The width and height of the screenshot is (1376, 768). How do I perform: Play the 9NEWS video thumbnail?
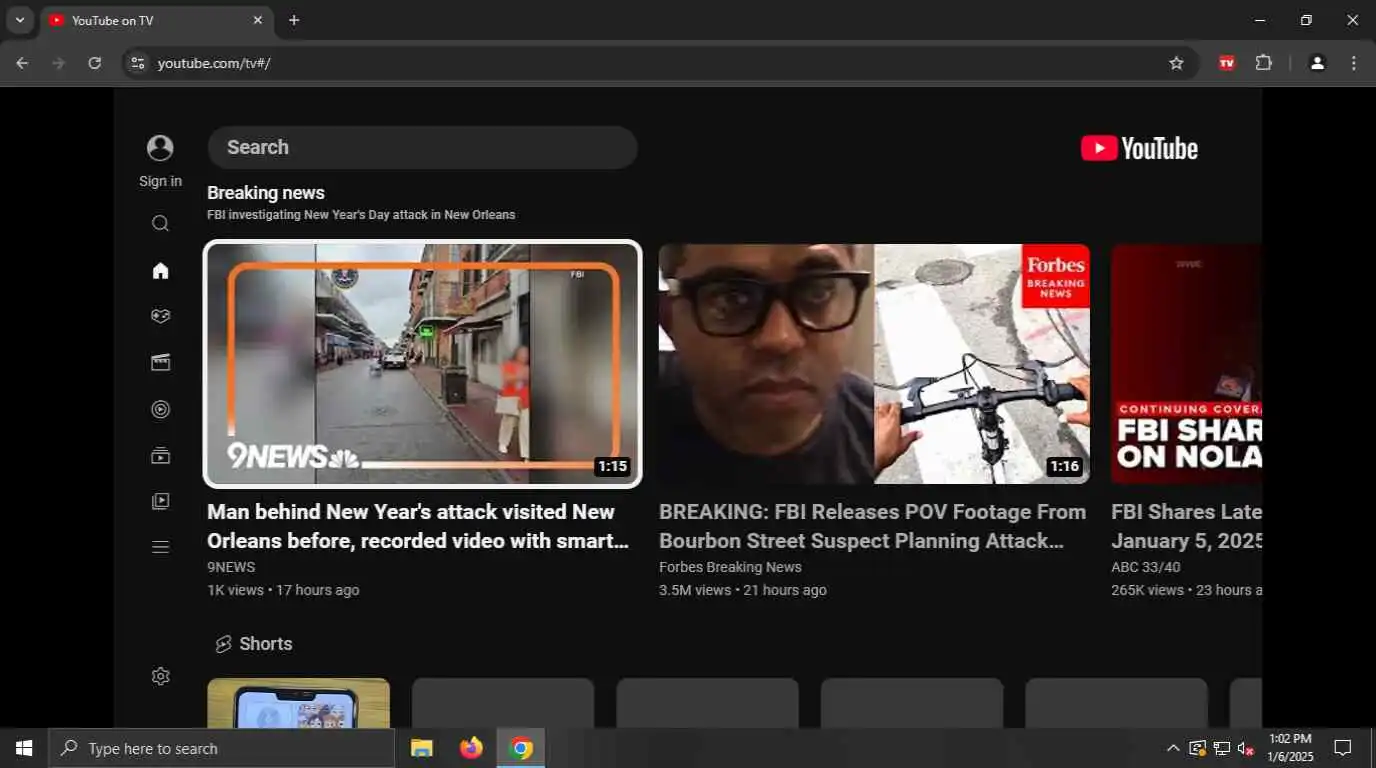422,364
